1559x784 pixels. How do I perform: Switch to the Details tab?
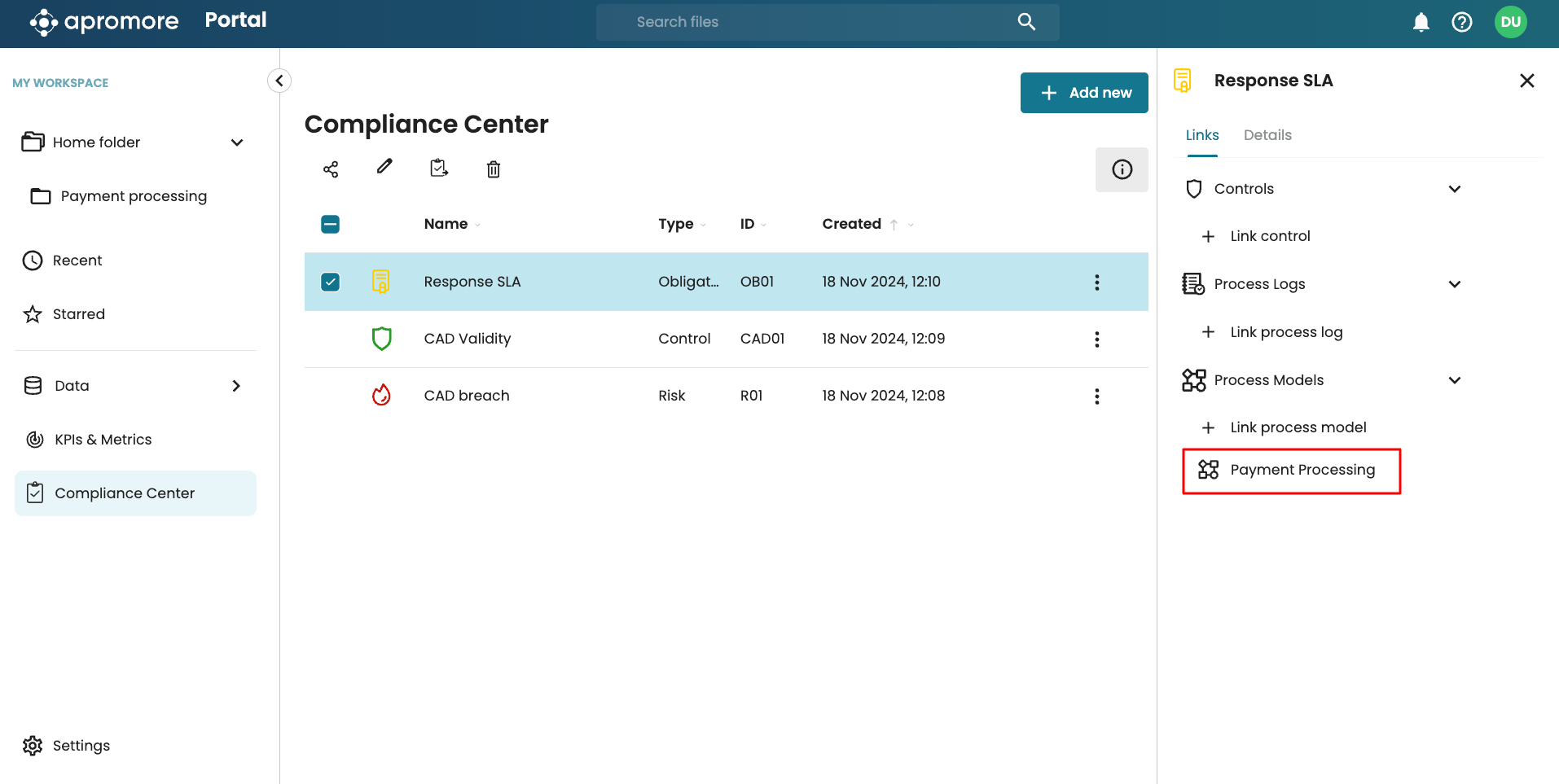[1267, 135]
